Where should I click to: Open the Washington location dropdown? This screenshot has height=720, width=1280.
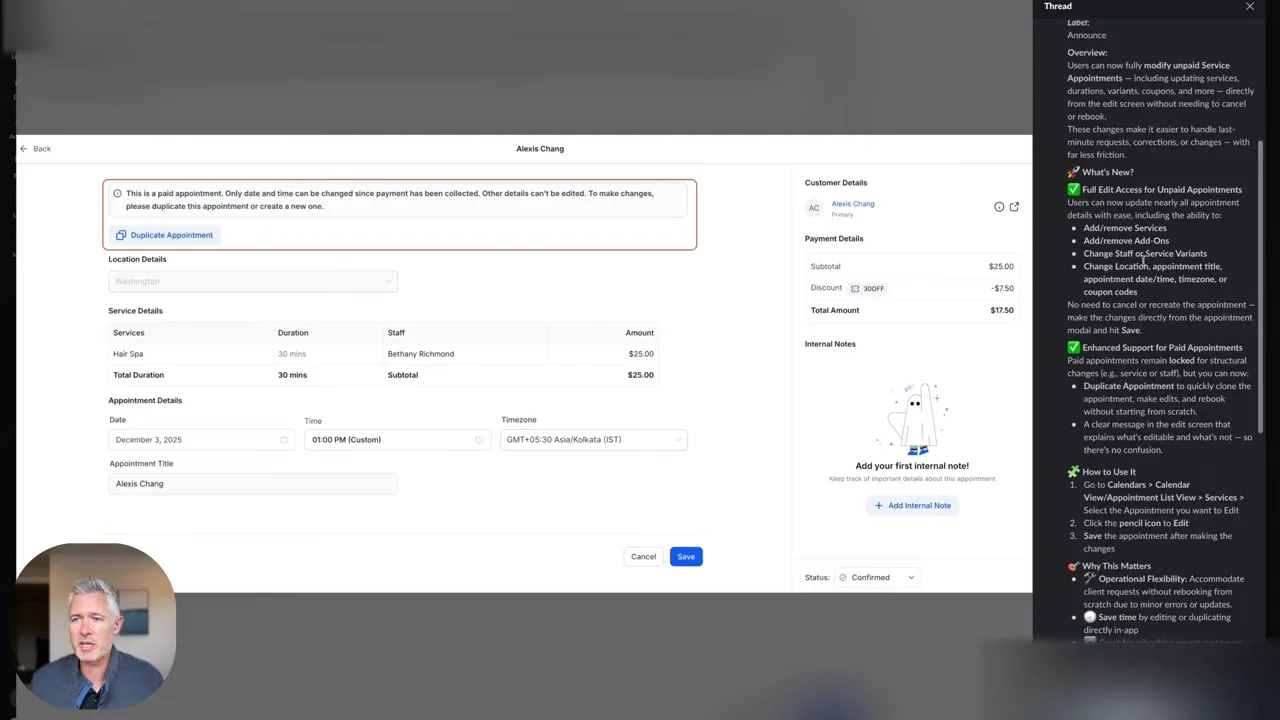click(x=253, y=281)
